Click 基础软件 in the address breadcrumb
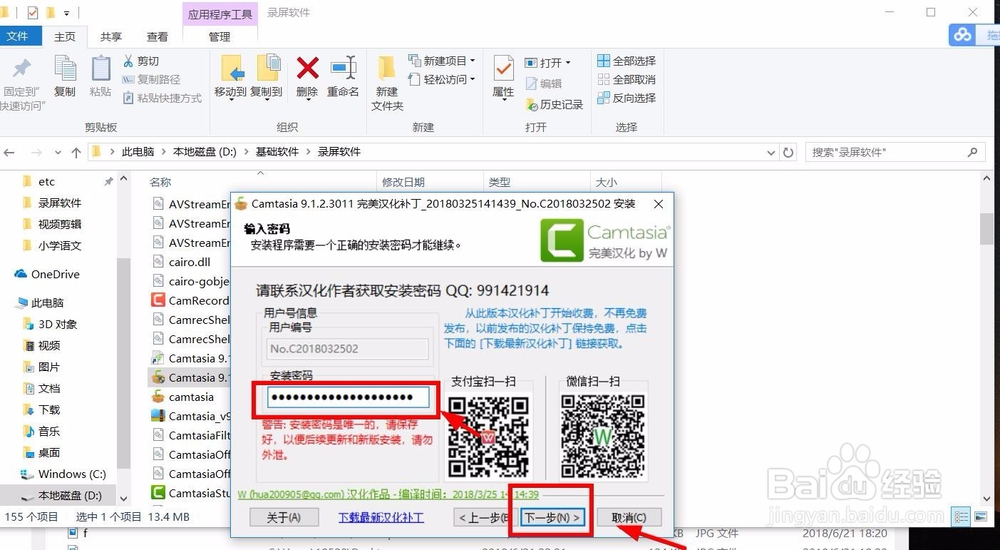The height and width of the screenshot is (550, 1000). click(277, 152)
